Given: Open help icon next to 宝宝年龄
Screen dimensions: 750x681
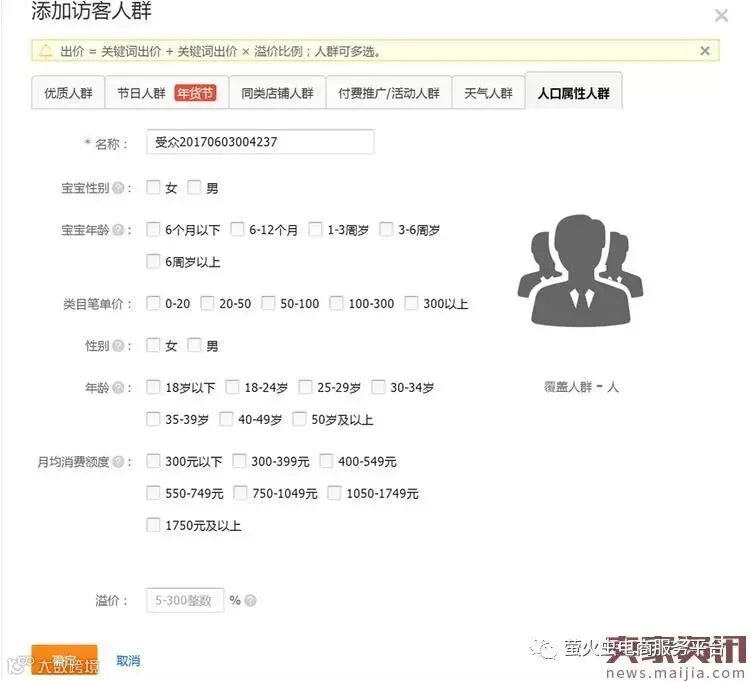Looking at the screenshot, I should point(118,230).
